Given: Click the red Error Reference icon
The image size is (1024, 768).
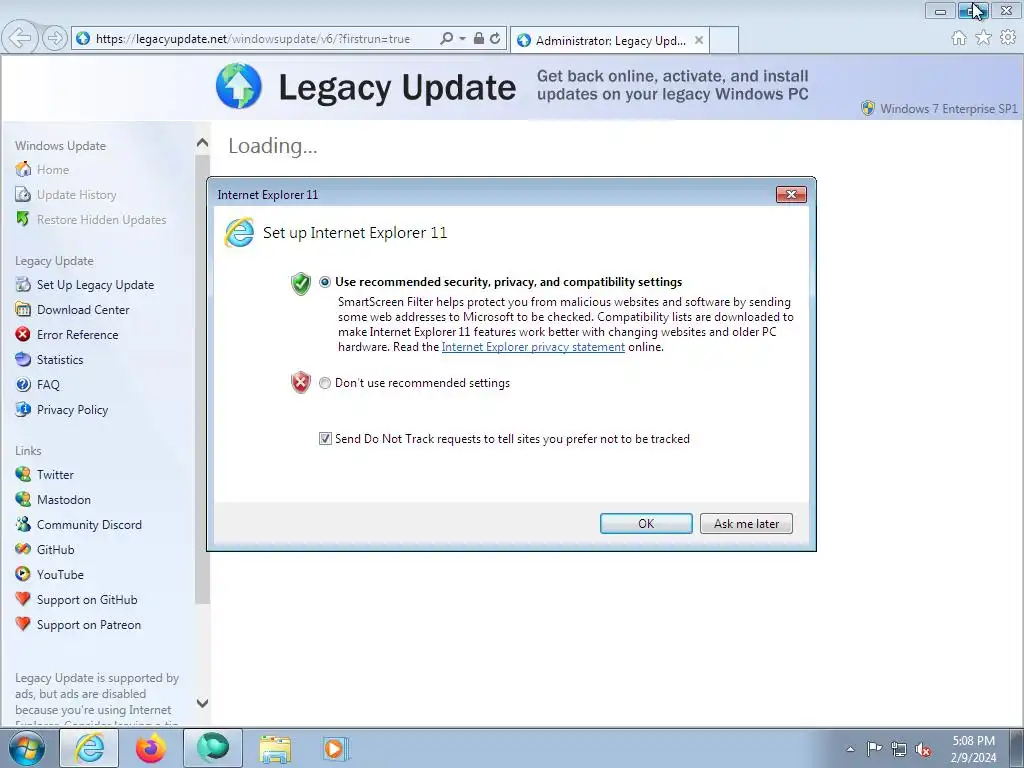Looking at the screenshot, I should click(23, 334).
